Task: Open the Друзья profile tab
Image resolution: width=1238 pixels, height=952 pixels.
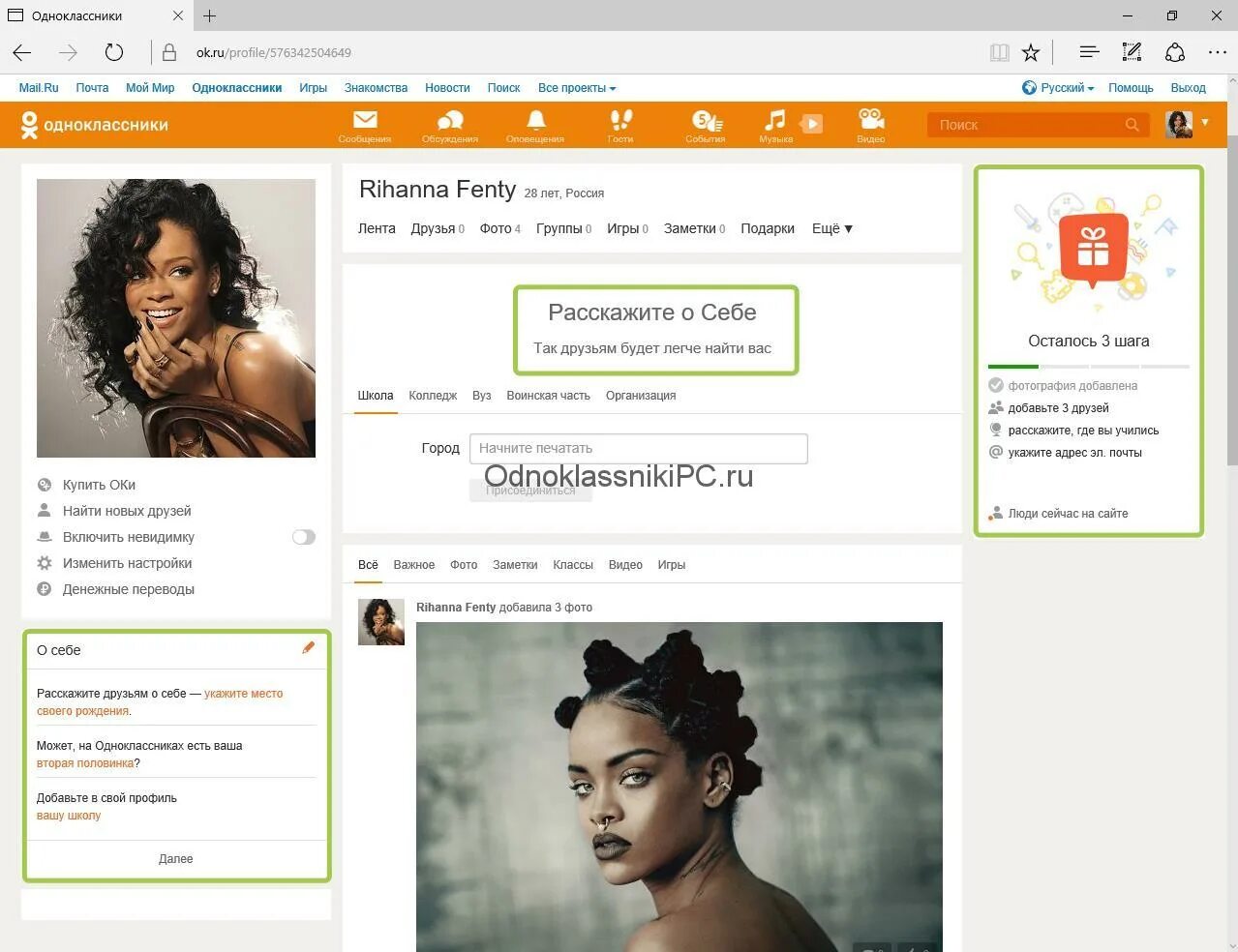Action: tap(438, 228)
